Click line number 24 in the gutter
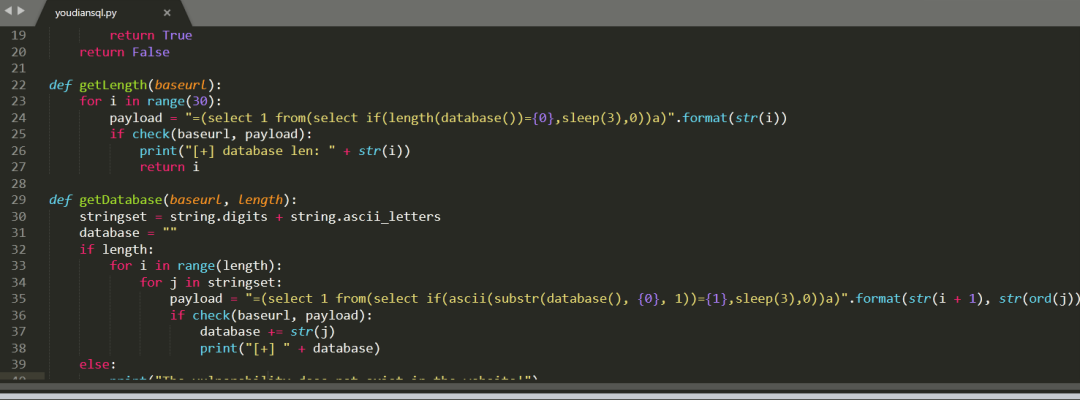 coord(19,118)
